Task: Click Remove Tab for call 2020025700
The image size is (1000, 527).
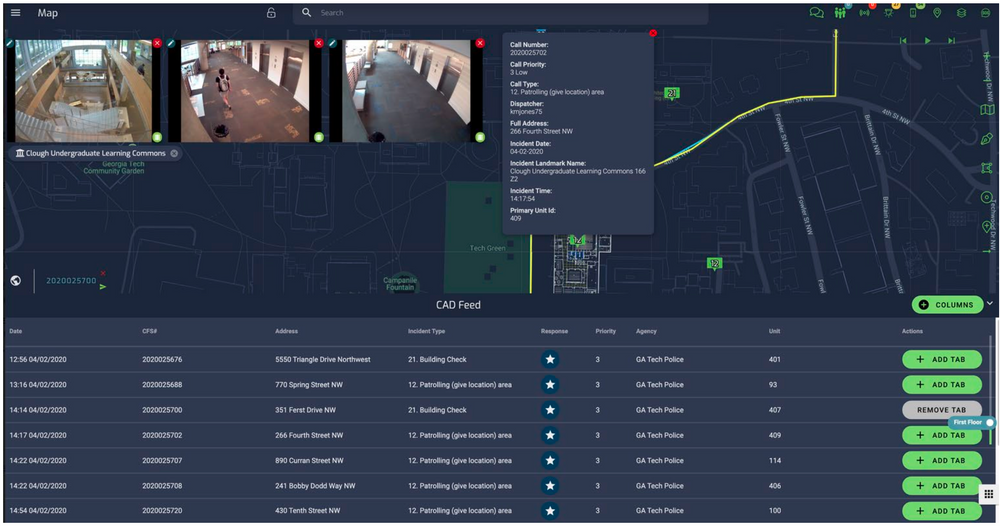Action: pyautogui.click(x=941, y=410)
